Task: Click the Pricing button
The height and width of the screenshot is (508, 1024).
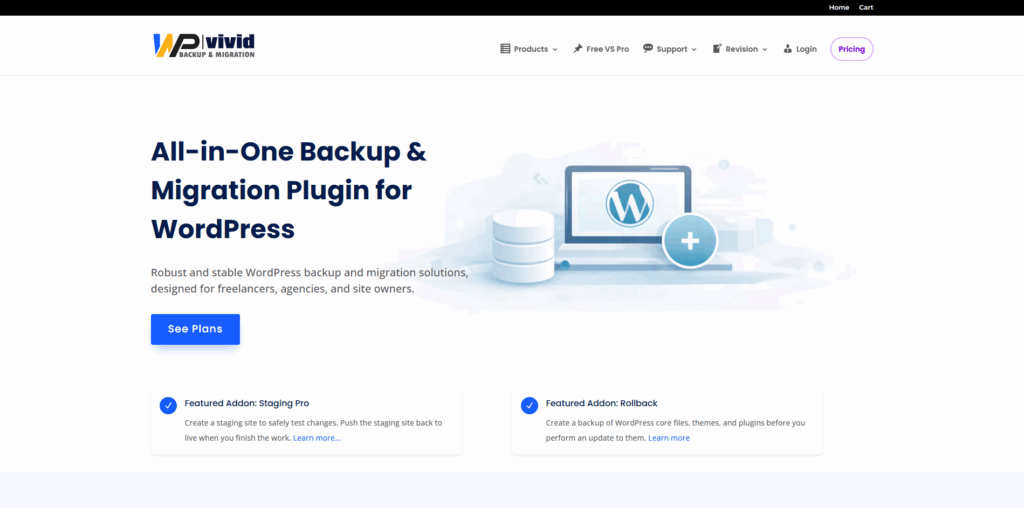Action: (x=852, y=49)
